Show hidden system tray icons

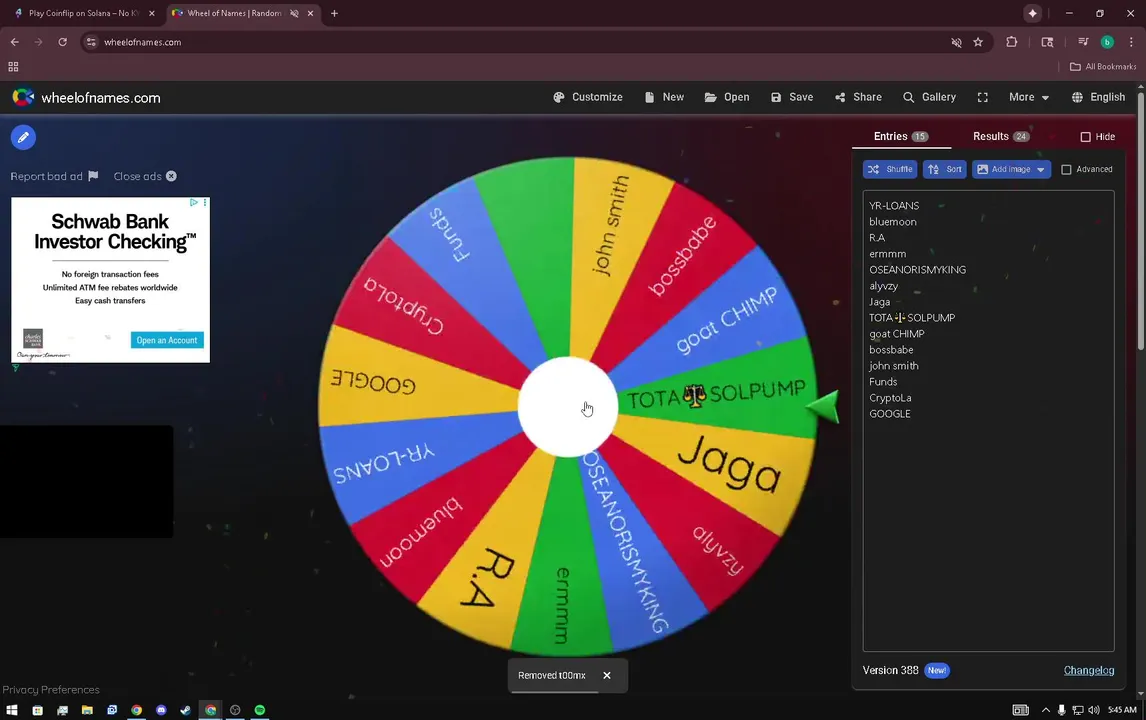1045,710
